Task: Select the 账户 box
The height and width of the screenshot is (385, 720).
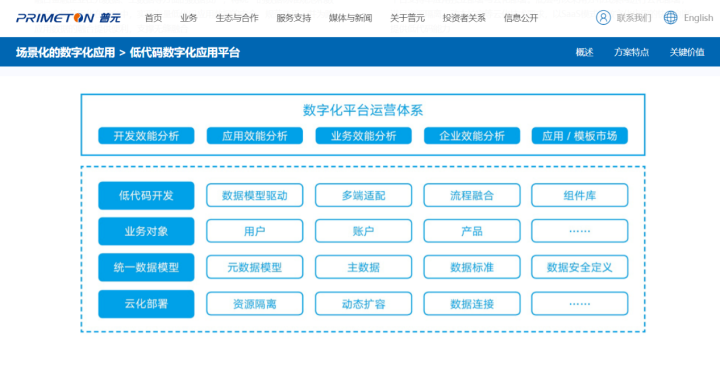Action: (363, 231)
